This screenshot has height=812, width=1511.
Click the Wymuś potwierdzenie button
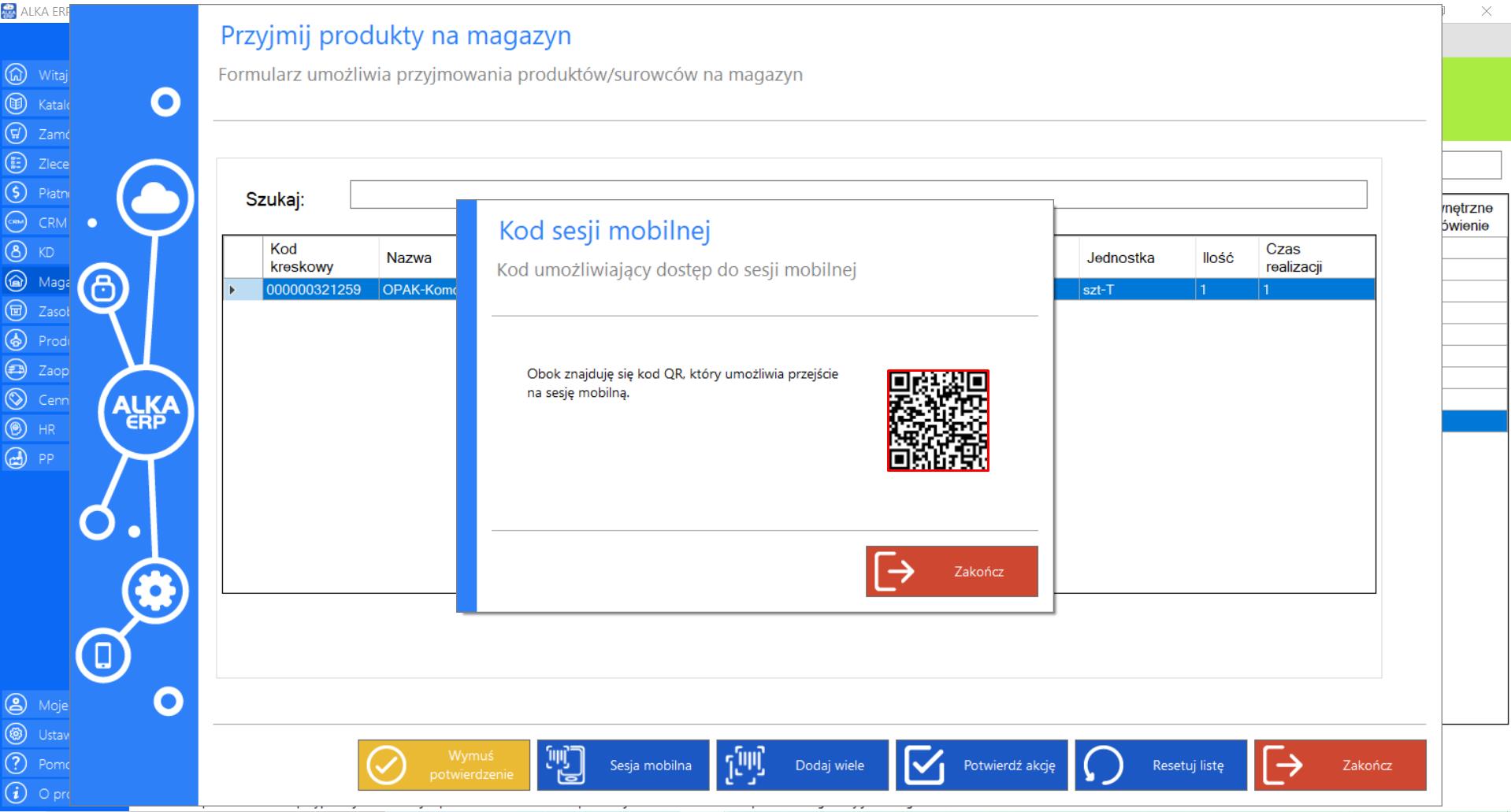tap(444, 765)
